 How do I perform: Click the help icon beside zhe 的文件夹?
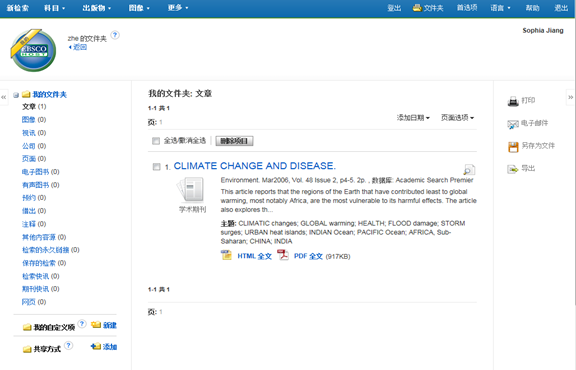115,35
